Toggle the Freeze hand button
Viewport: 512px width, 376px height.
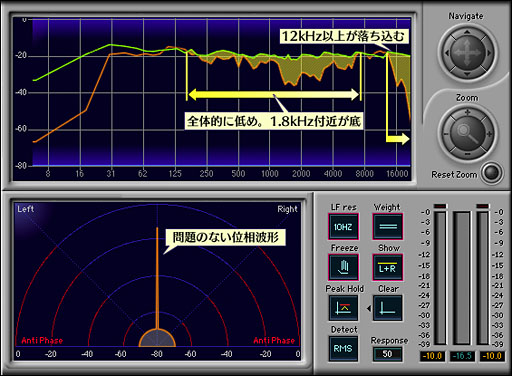(343, 267)
